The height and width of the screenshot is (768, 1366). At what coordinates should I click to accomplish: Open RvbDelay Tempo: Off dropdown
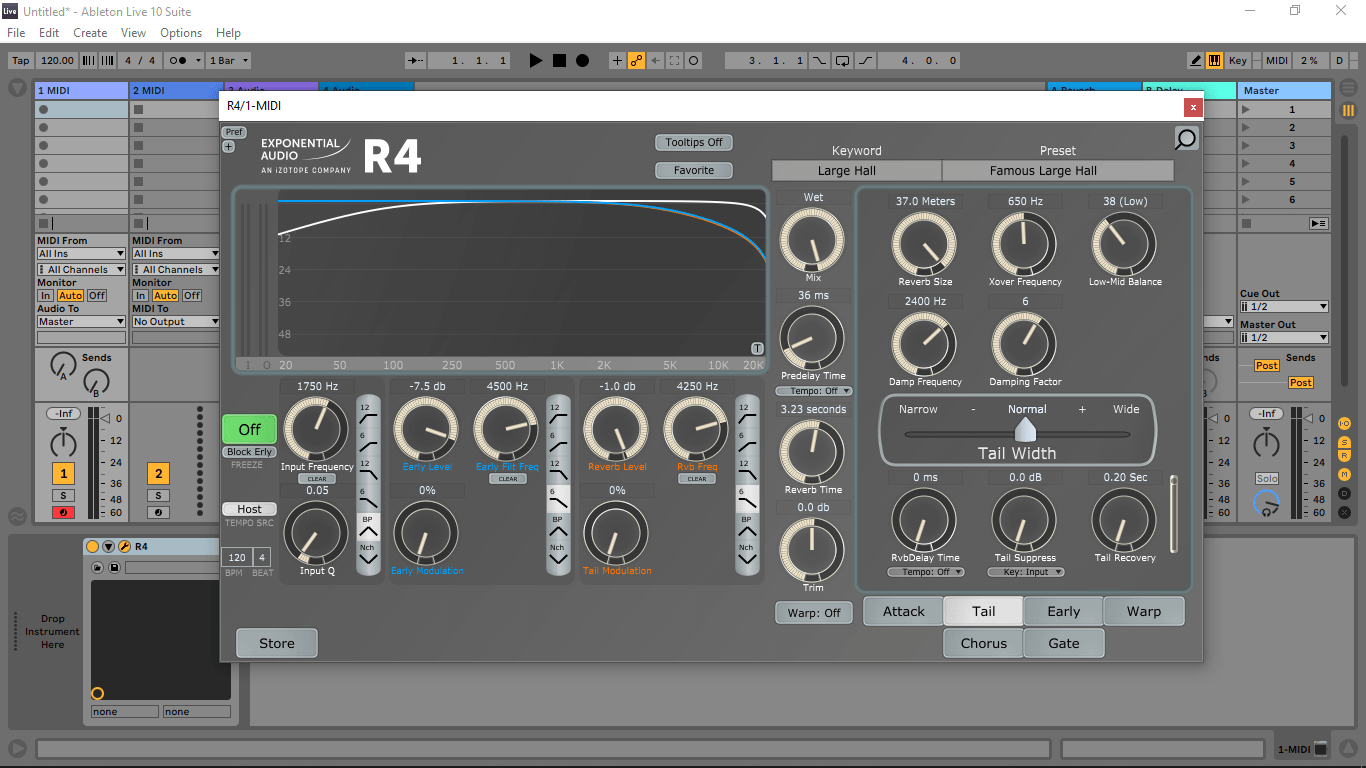point(925,572)
